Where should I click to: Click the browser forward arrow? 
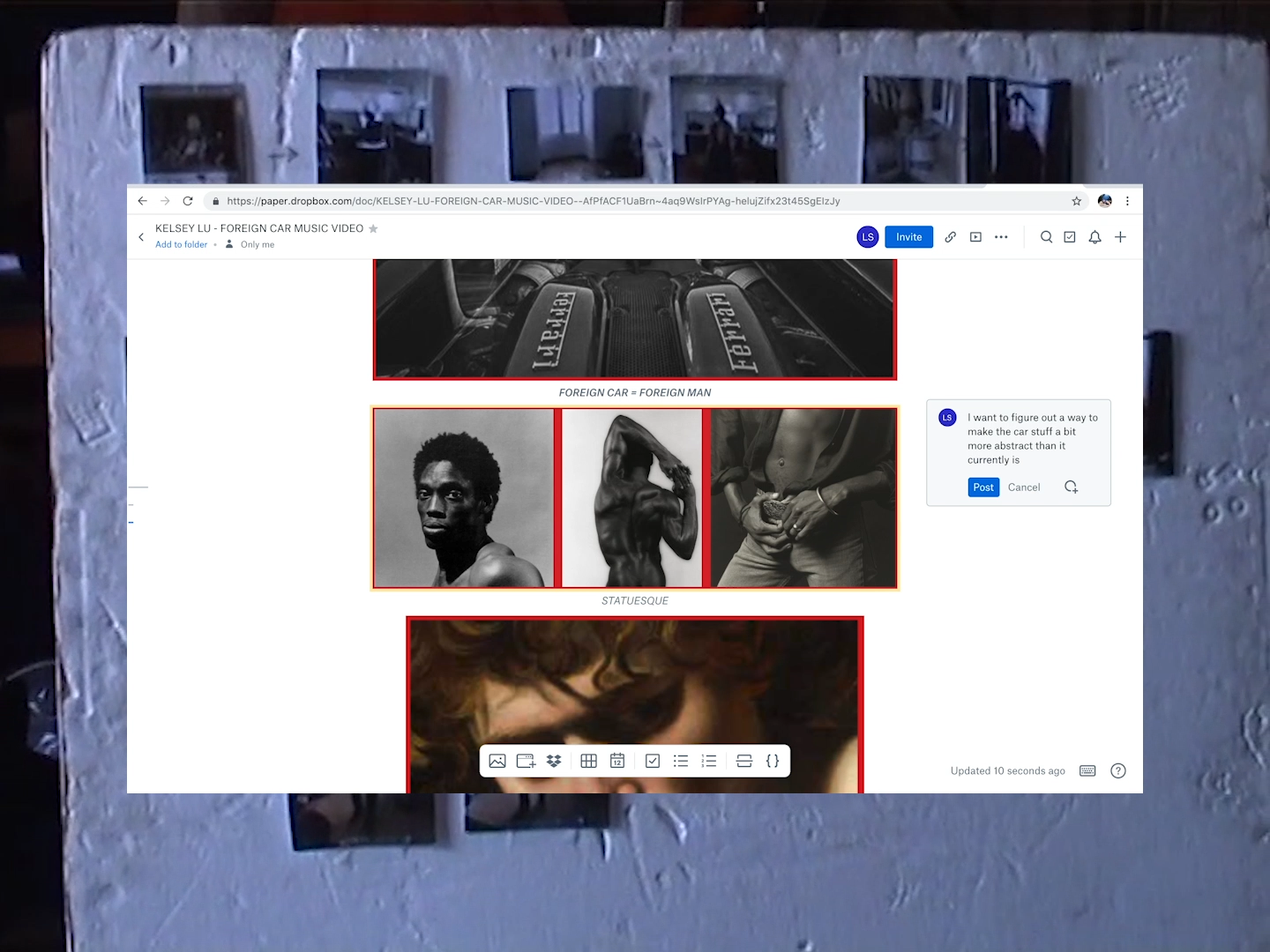[x=165, y=201]
